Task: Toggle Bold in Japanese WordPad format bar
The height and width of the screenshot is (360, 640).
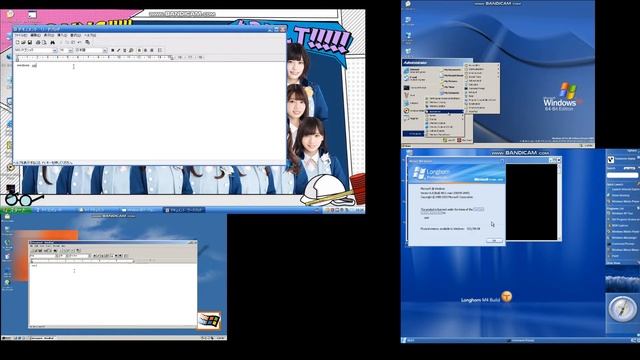Action: coord(113,50)
